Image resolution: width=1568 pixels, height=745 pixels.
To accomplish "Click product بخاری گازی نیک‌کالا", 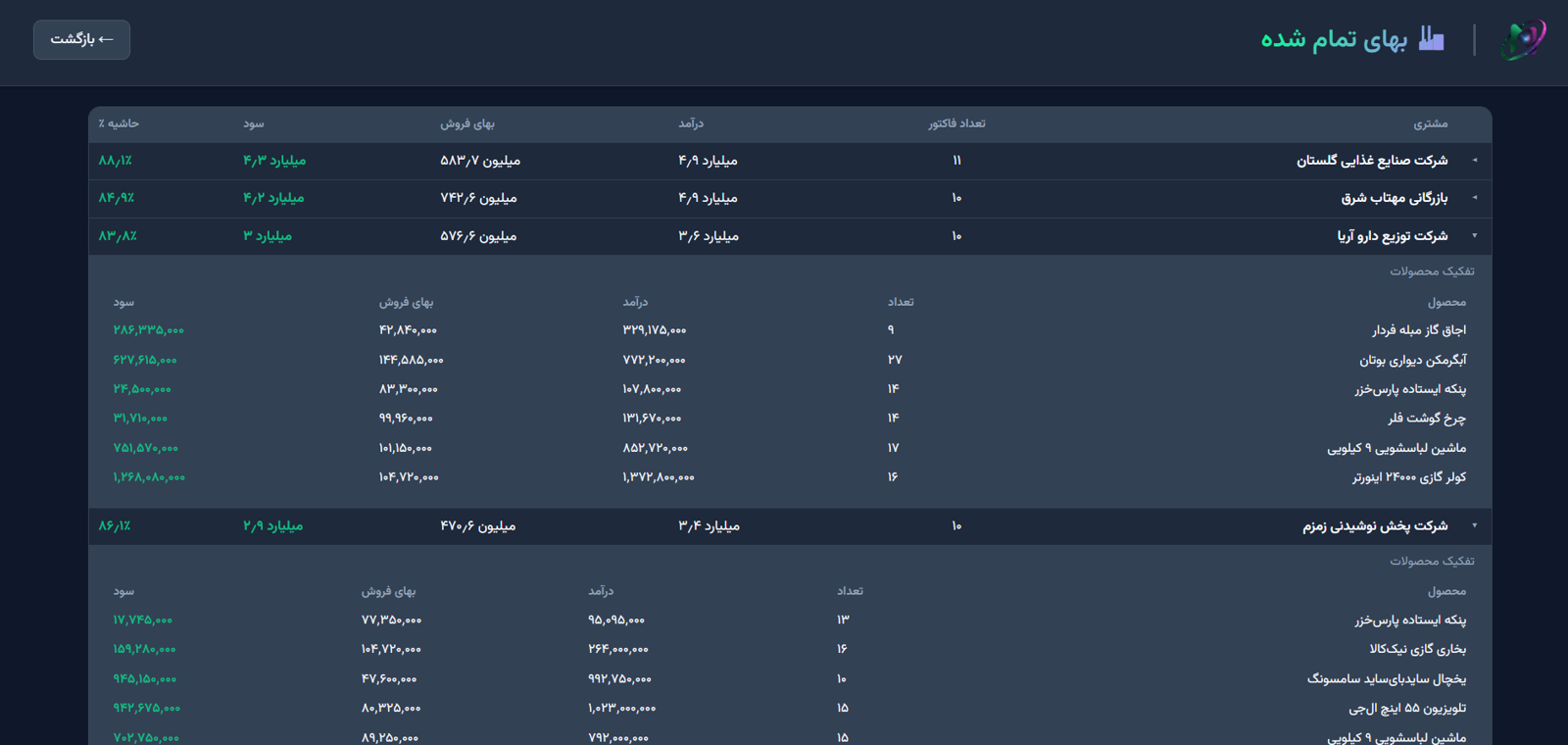I will point(1418,649).
